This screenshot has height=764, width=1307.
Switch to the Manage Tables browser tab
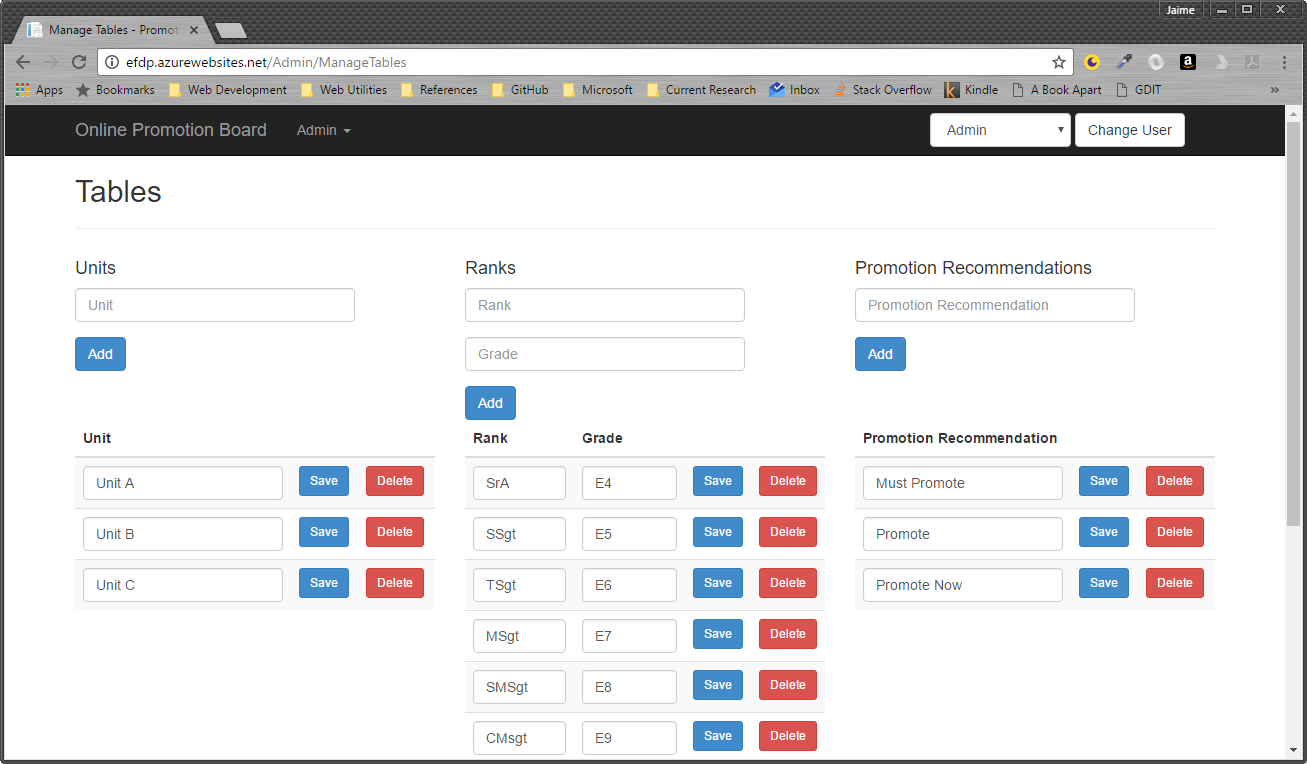pos(112,30)
